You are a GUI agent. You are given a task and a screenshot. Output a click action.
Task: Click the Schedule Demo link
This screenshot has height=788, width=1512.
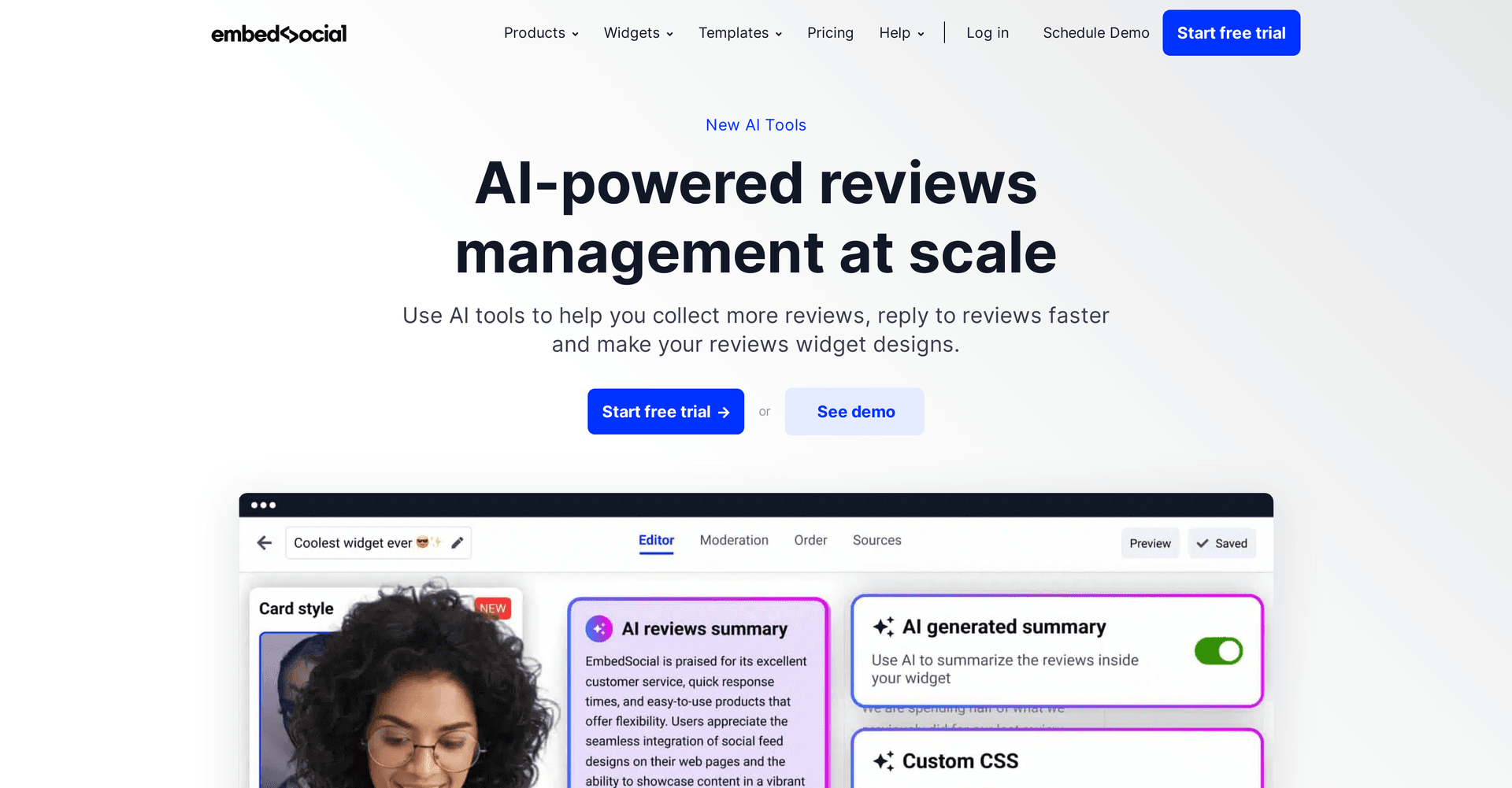coord(1096,33)
